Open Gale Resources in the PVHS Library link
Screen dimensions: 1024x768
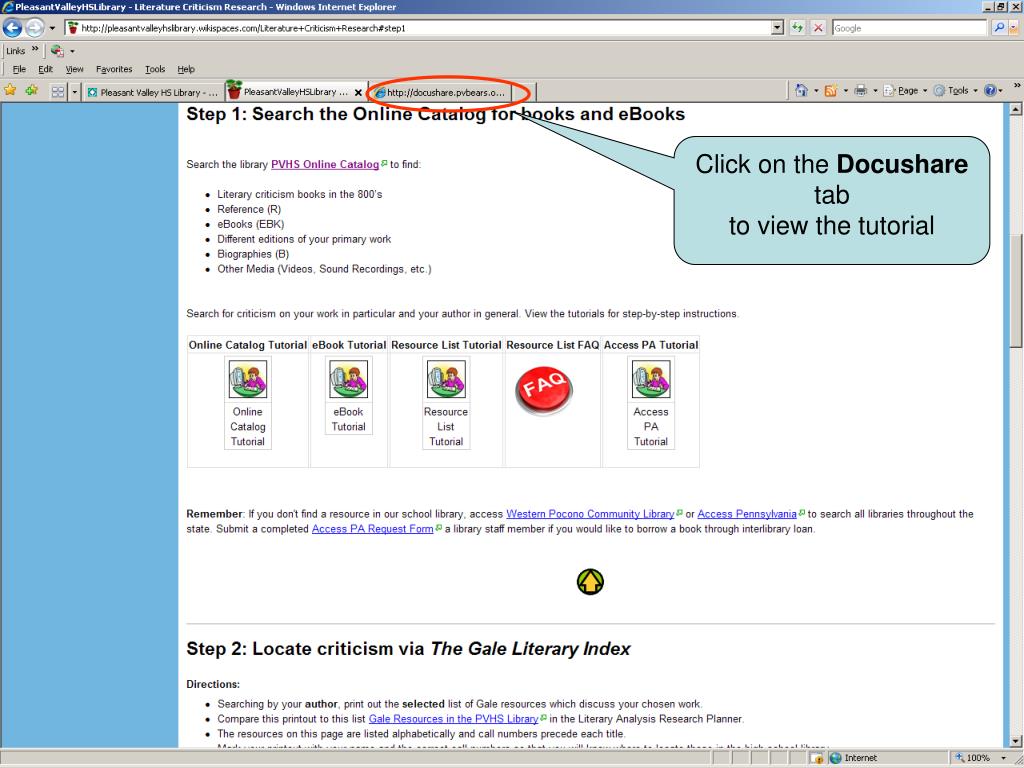[x=453, y=719]
